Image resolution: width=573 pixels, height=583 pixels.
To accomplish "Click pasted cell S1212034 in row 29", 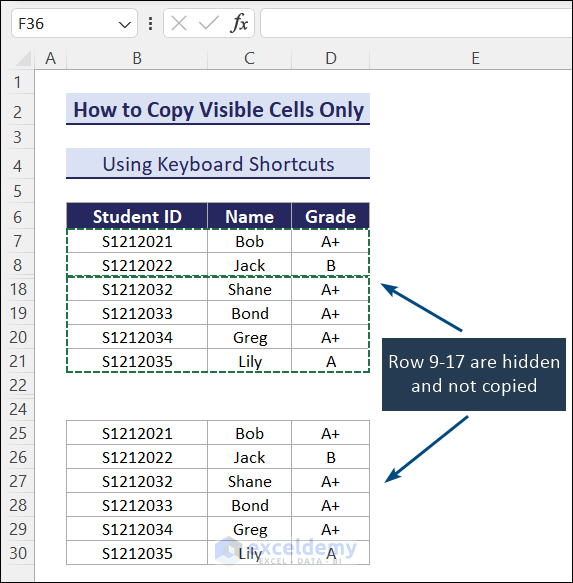I will pyautogui.click(x=137, y=529).
